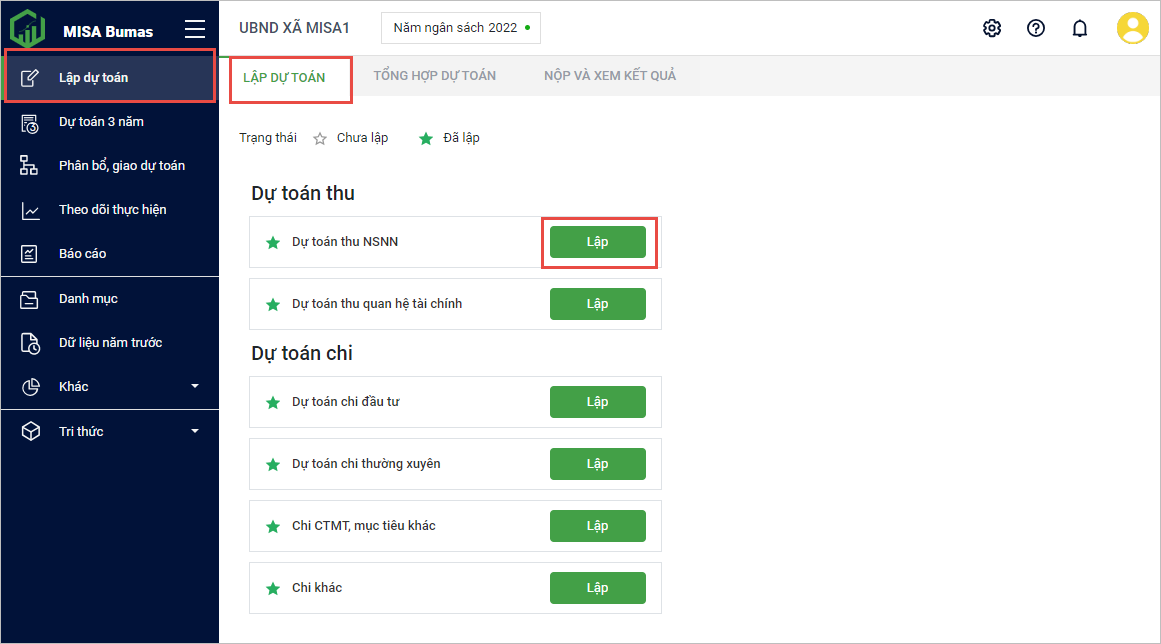Viewport: 1161px width, 644px height.
Task: Select Danh mục in the sidebar
Action: [x=88, y=299]
